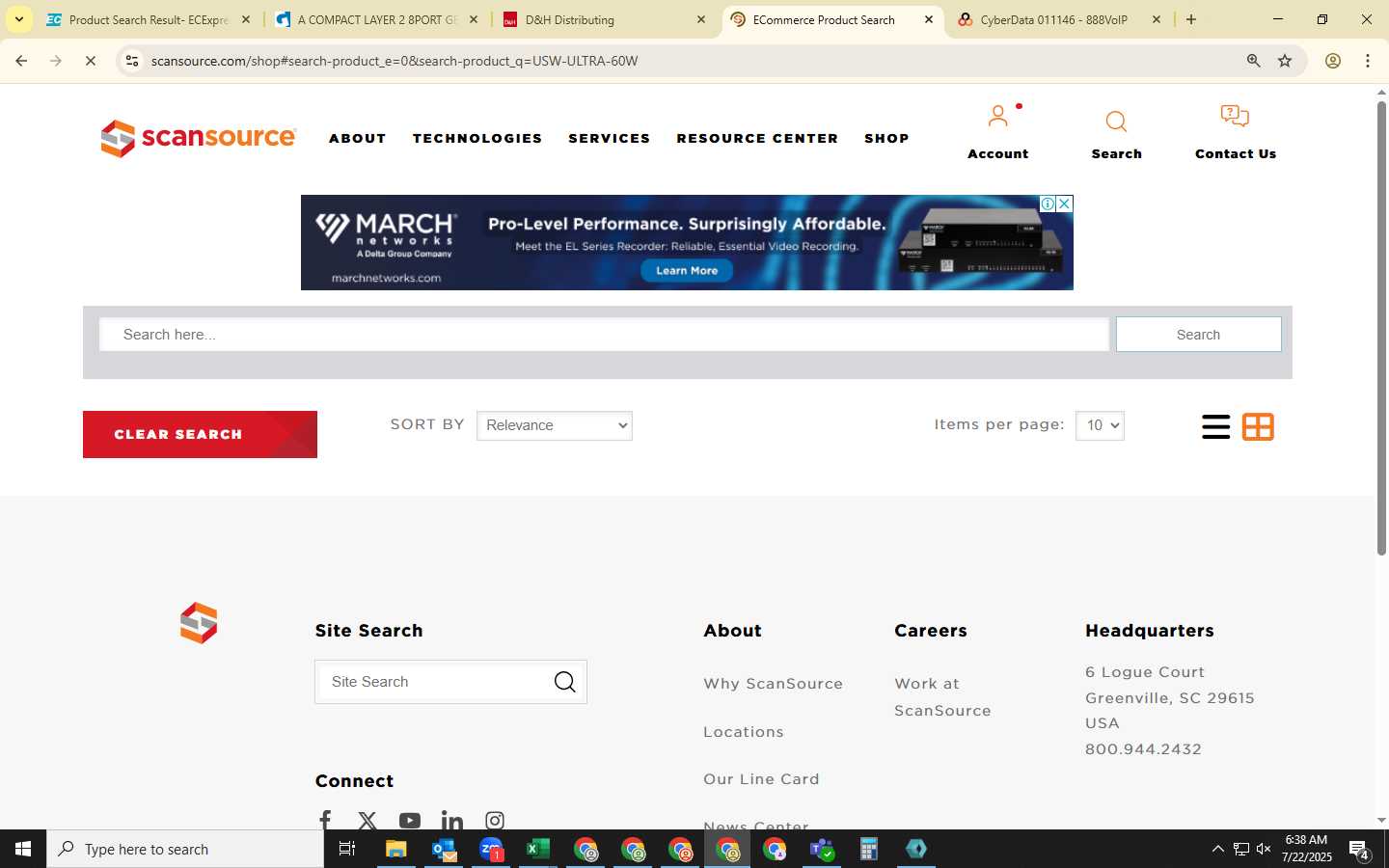Click the CLEAR SEARCH button
The height and width of the screenshot is (868, 1389).
pos(200,434)
